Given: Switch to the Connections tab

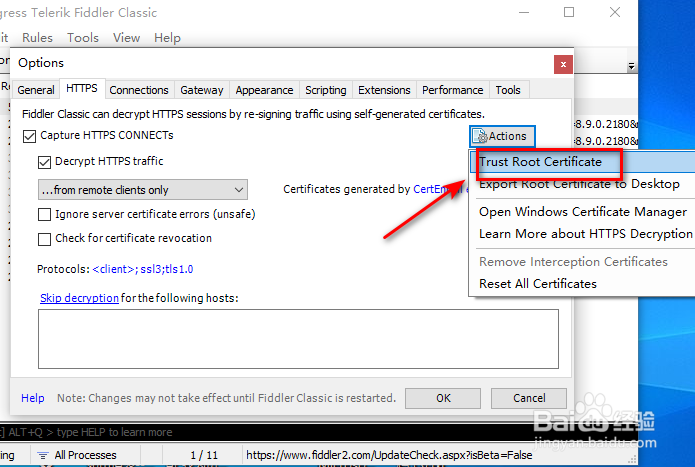Looking at the screenshot, I should click(139, 90).
